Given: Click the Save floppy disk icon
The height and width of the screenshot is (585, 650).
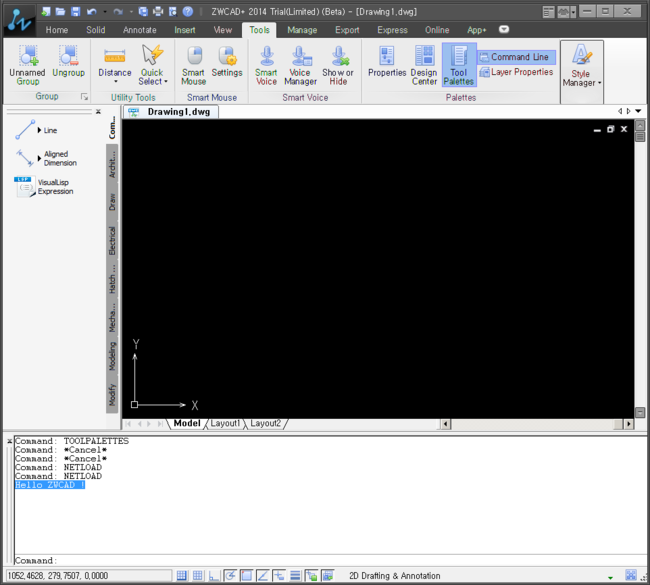Looking at the screenshot, I should pos(75,12).
